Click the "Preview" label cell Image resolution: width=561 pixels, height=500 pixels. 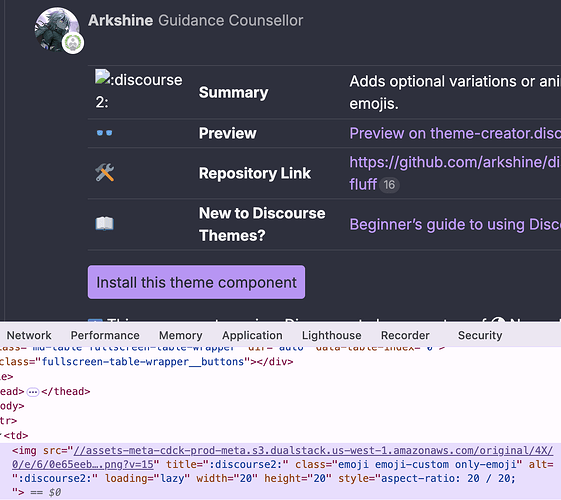pyautogui.click(x=228, y=133)
